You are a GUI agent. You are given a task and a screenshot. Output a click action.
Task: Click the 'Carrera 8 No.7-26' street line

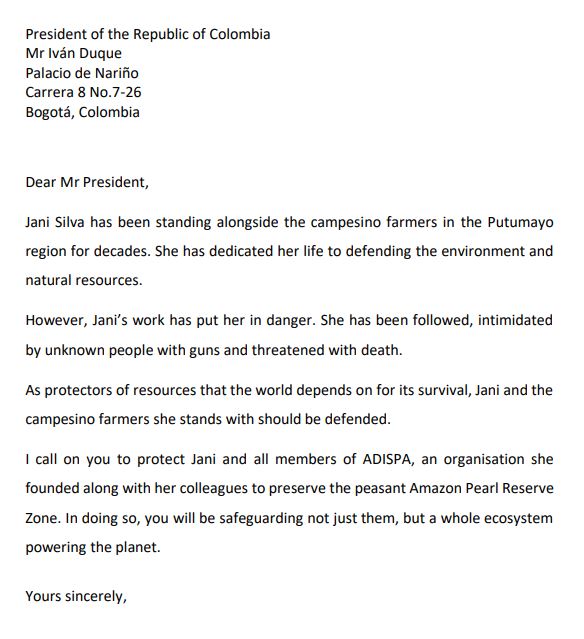(x=83, y=93)
